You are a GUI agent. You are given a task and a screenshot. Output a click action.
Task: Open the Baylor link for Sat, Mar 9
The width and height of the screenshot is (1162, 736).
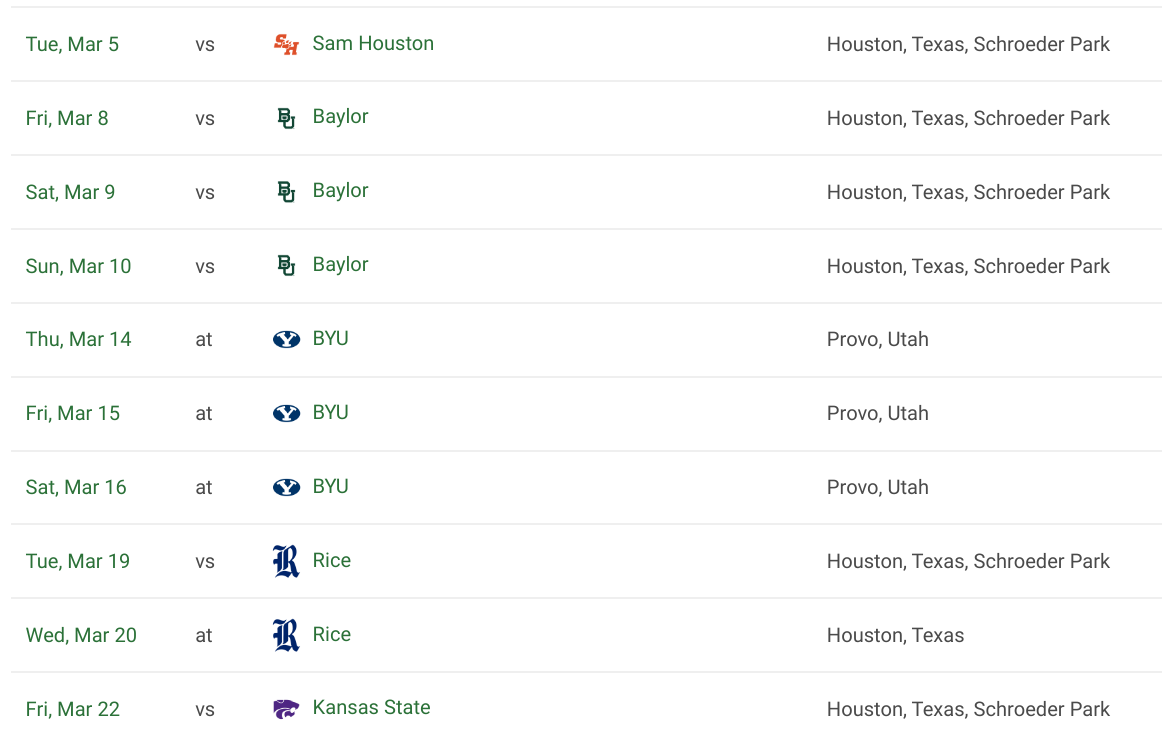340,190
